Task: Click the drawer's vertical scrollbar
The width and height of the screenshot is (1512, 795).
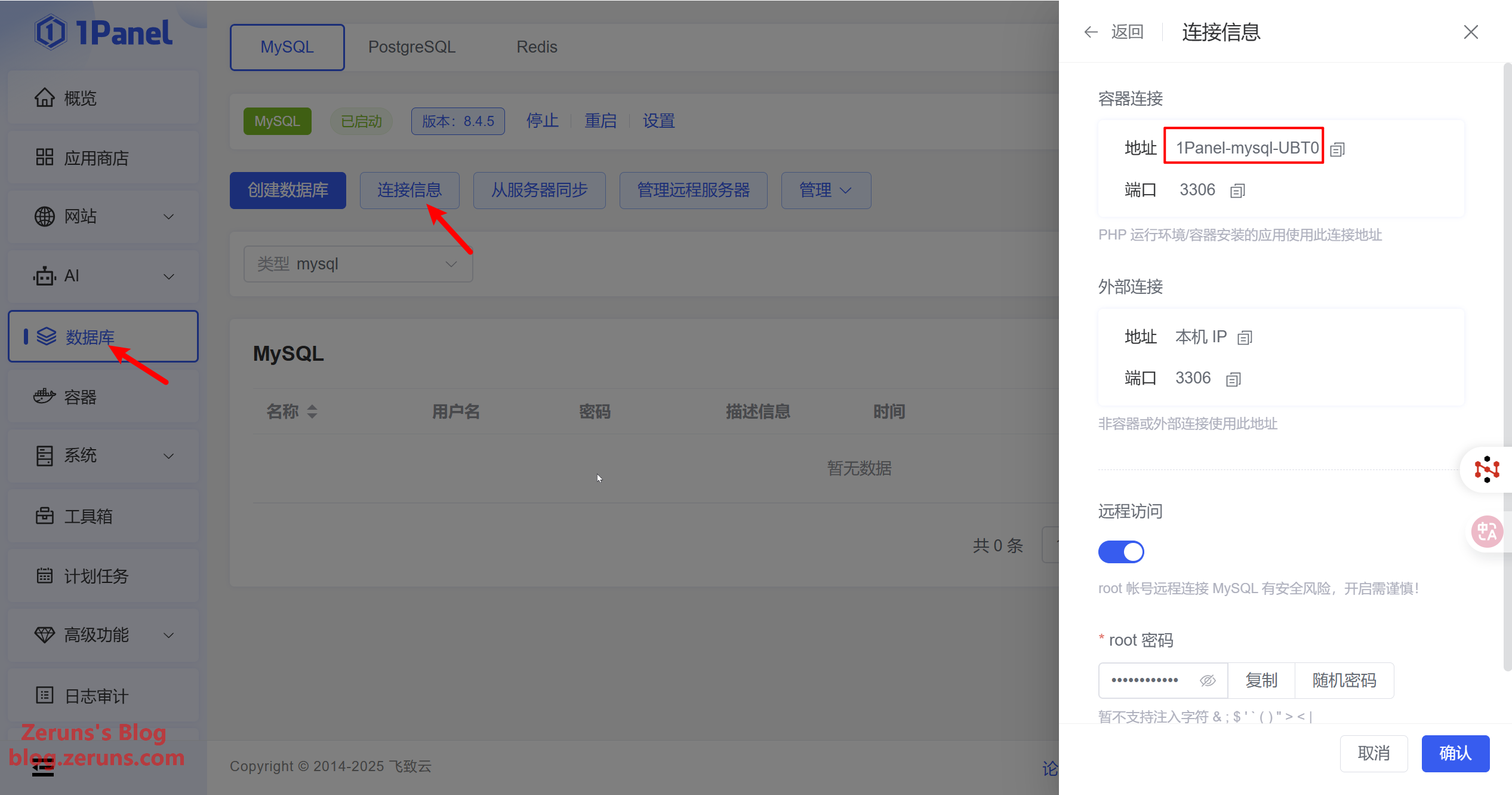Action: click(x=1507, y=367)
